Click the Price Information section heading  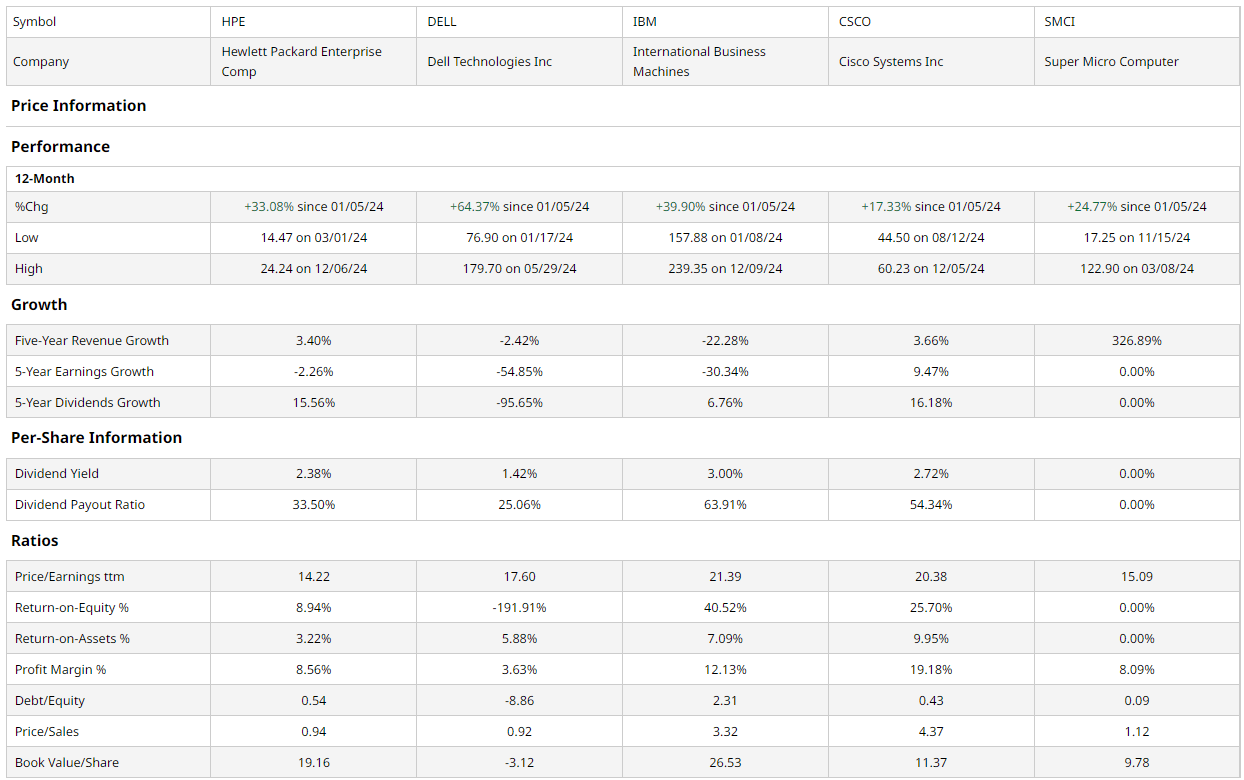pos(79,106)
